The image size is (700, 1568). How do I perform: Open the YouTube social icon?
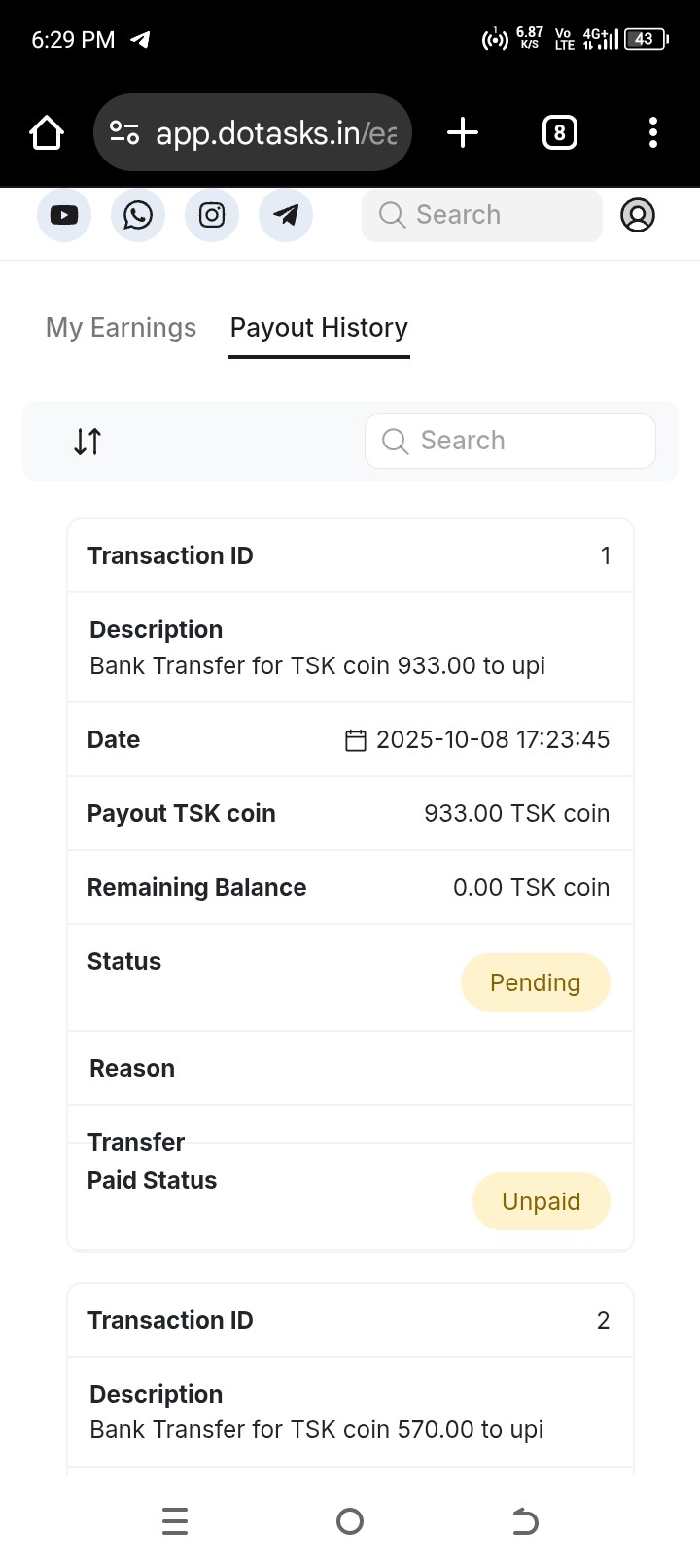click(x=64, y=215)
